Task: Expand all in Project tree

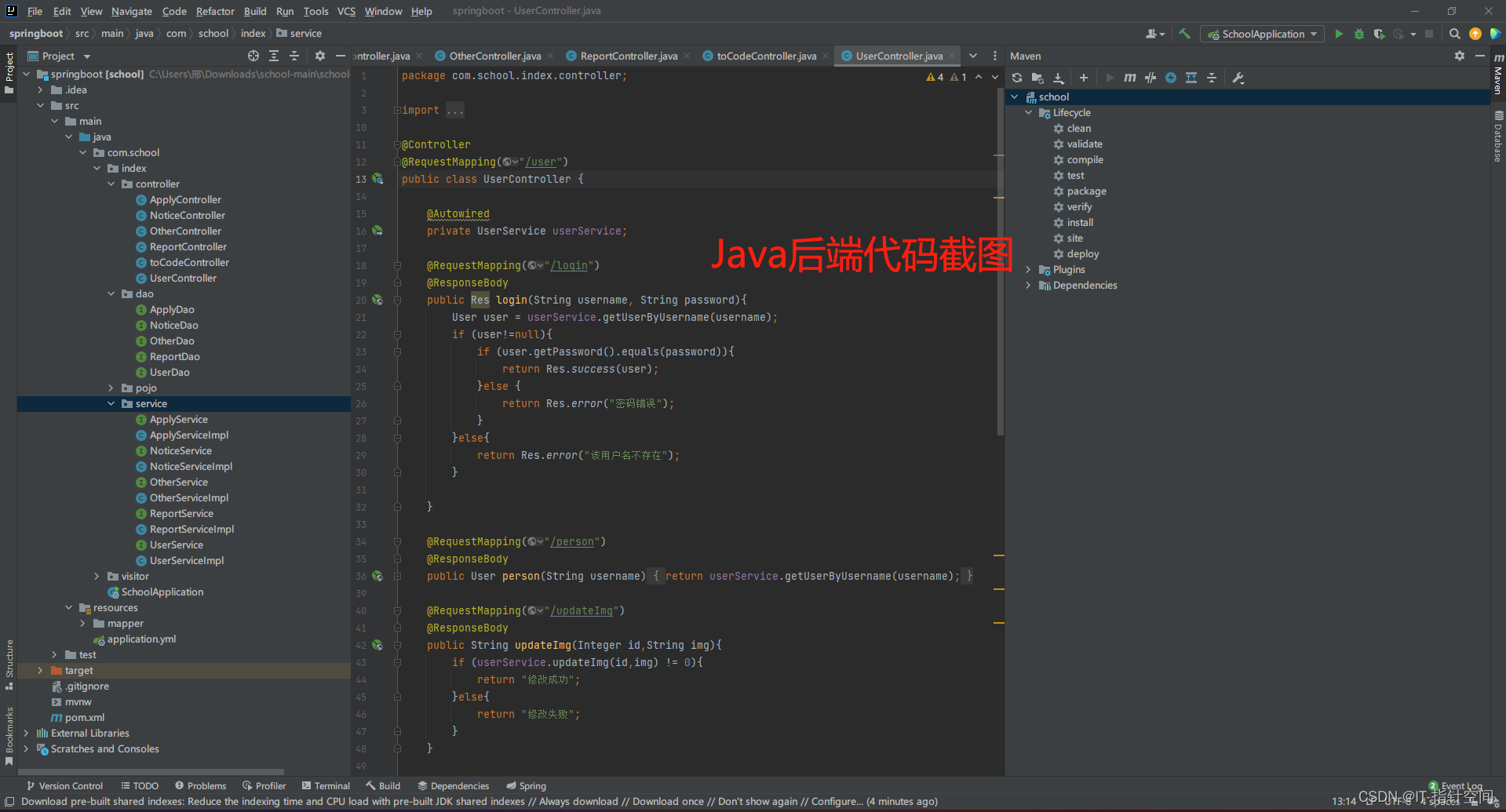Action: (x=274, y=56)
